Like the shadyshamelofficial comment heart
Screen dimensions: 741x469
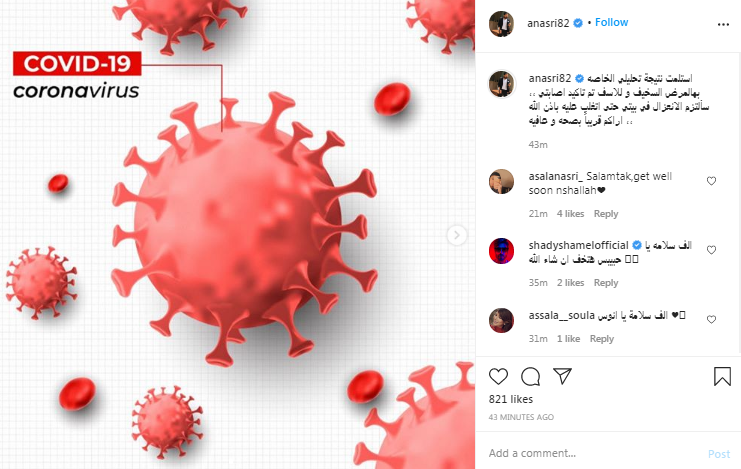[711, 250]
